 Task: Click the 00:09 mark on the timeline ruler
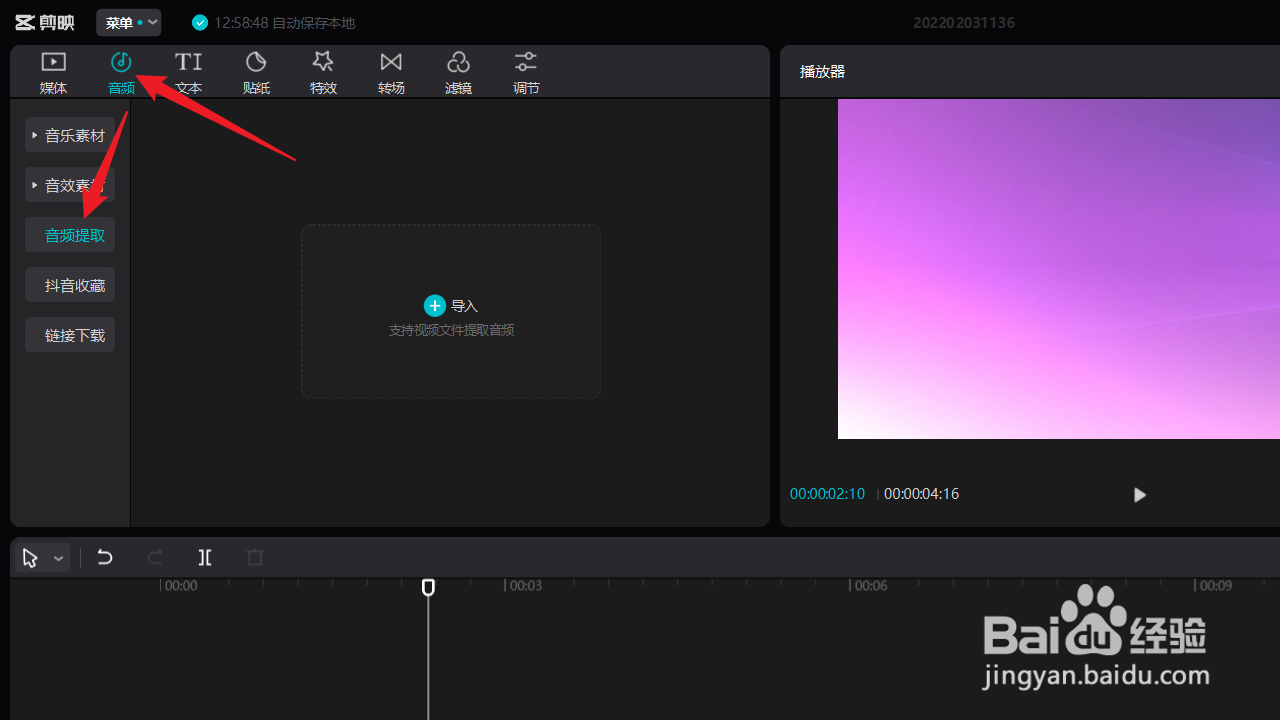(x=1215, y=585)
